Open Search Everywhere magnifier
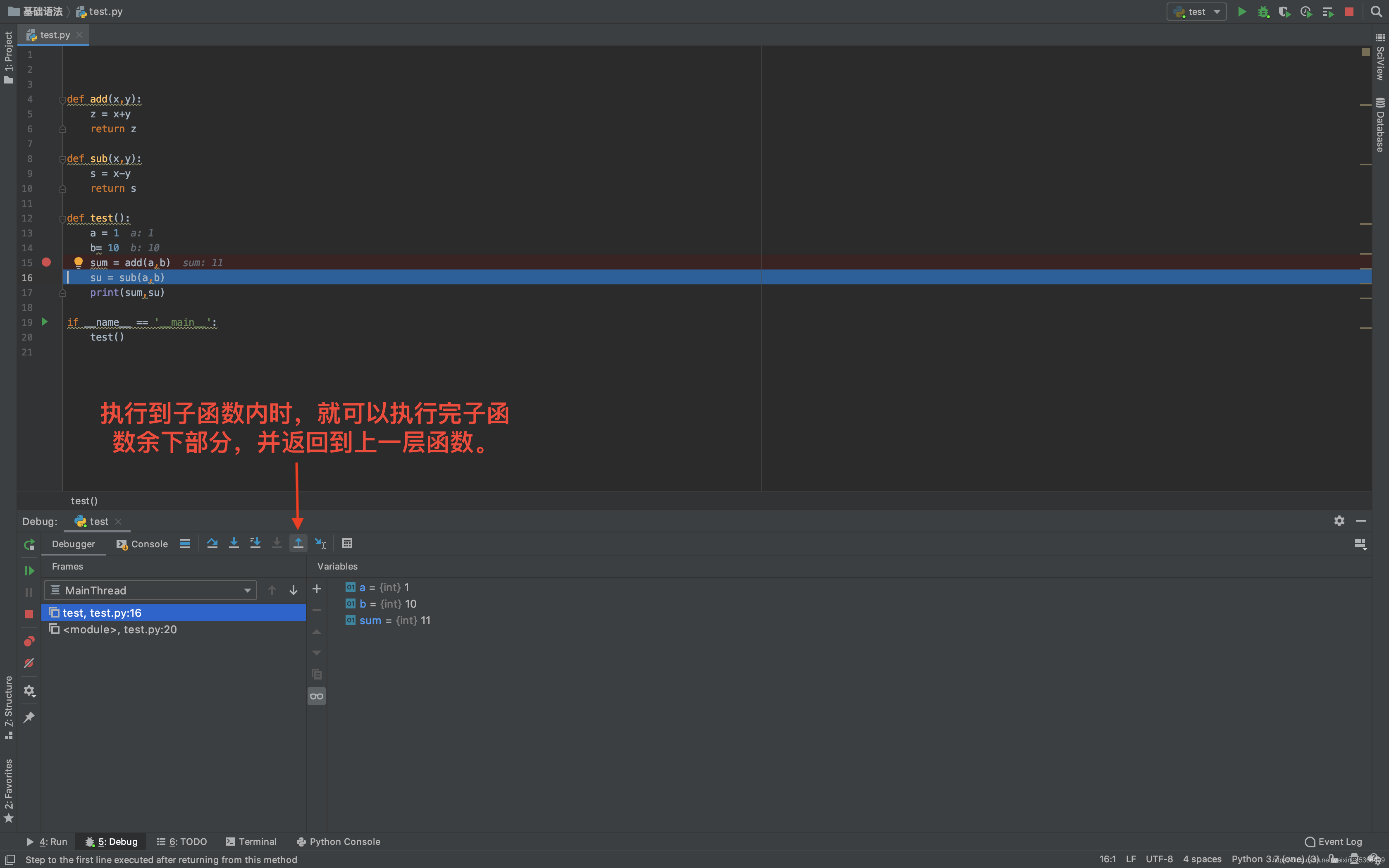The image size is (1389, 868). pos(1376,12)
